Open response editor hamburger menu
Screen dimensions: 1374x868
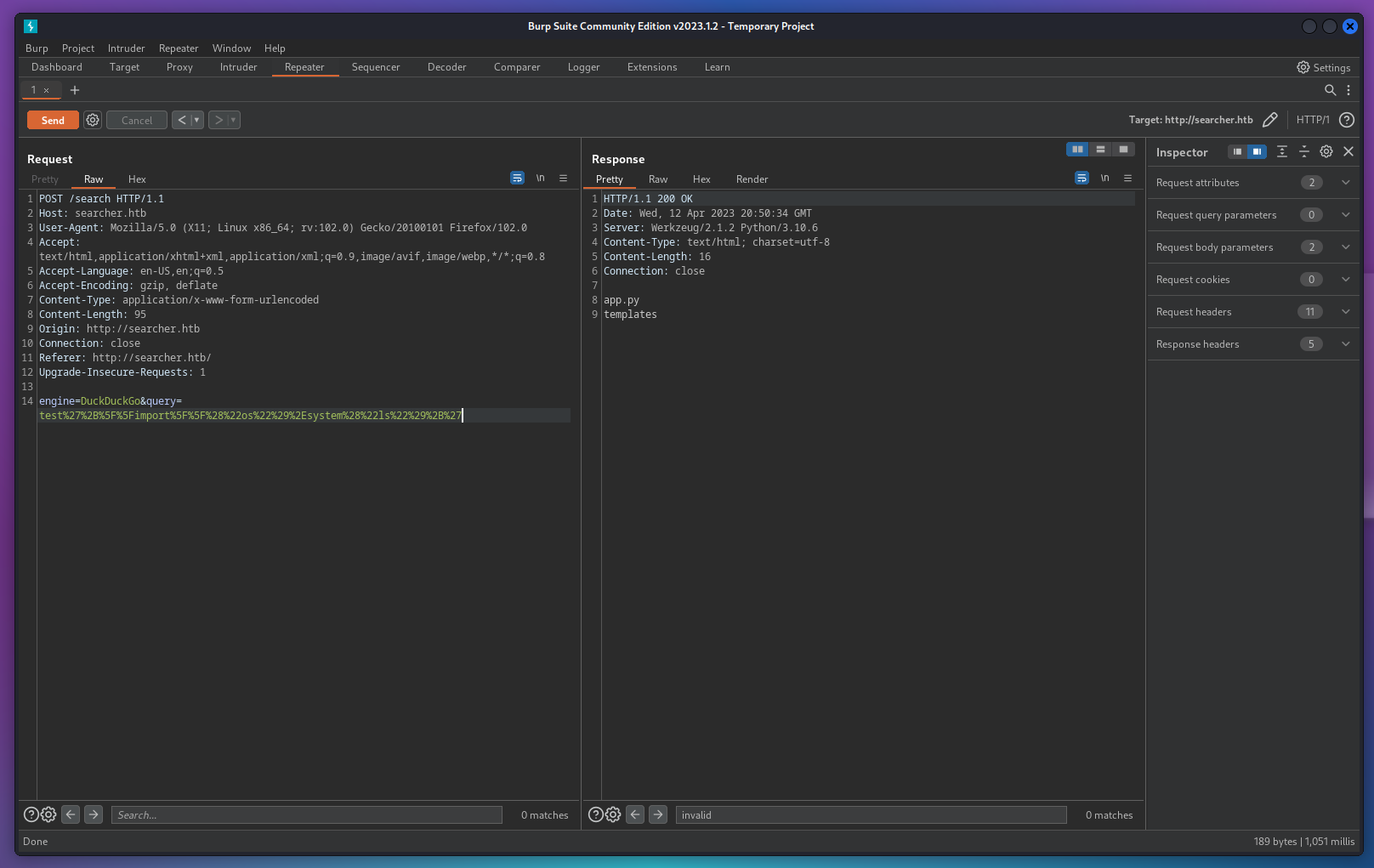1127,179
